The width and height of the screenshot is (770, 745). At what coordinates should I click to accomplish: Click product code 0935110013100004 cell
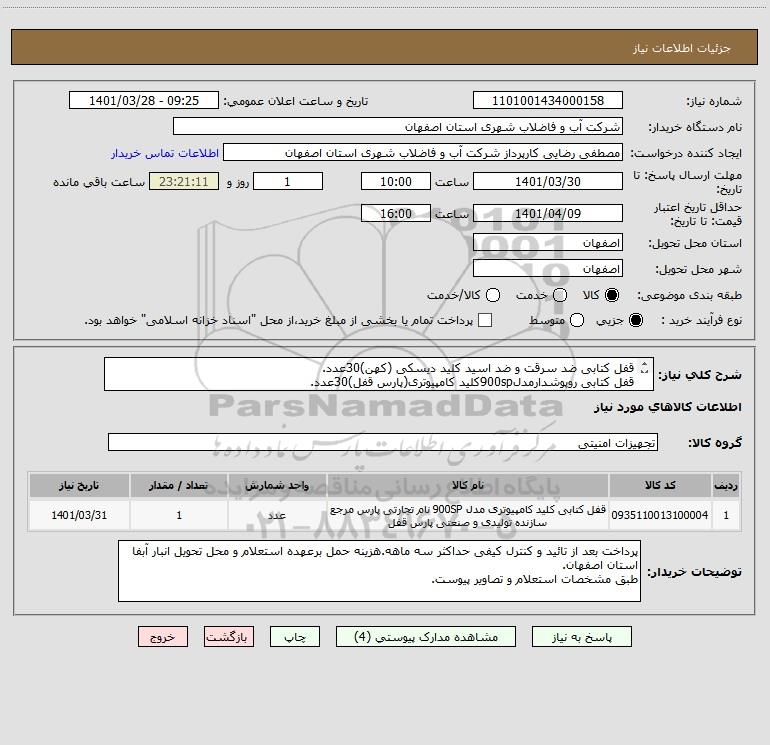click(660, 515)
